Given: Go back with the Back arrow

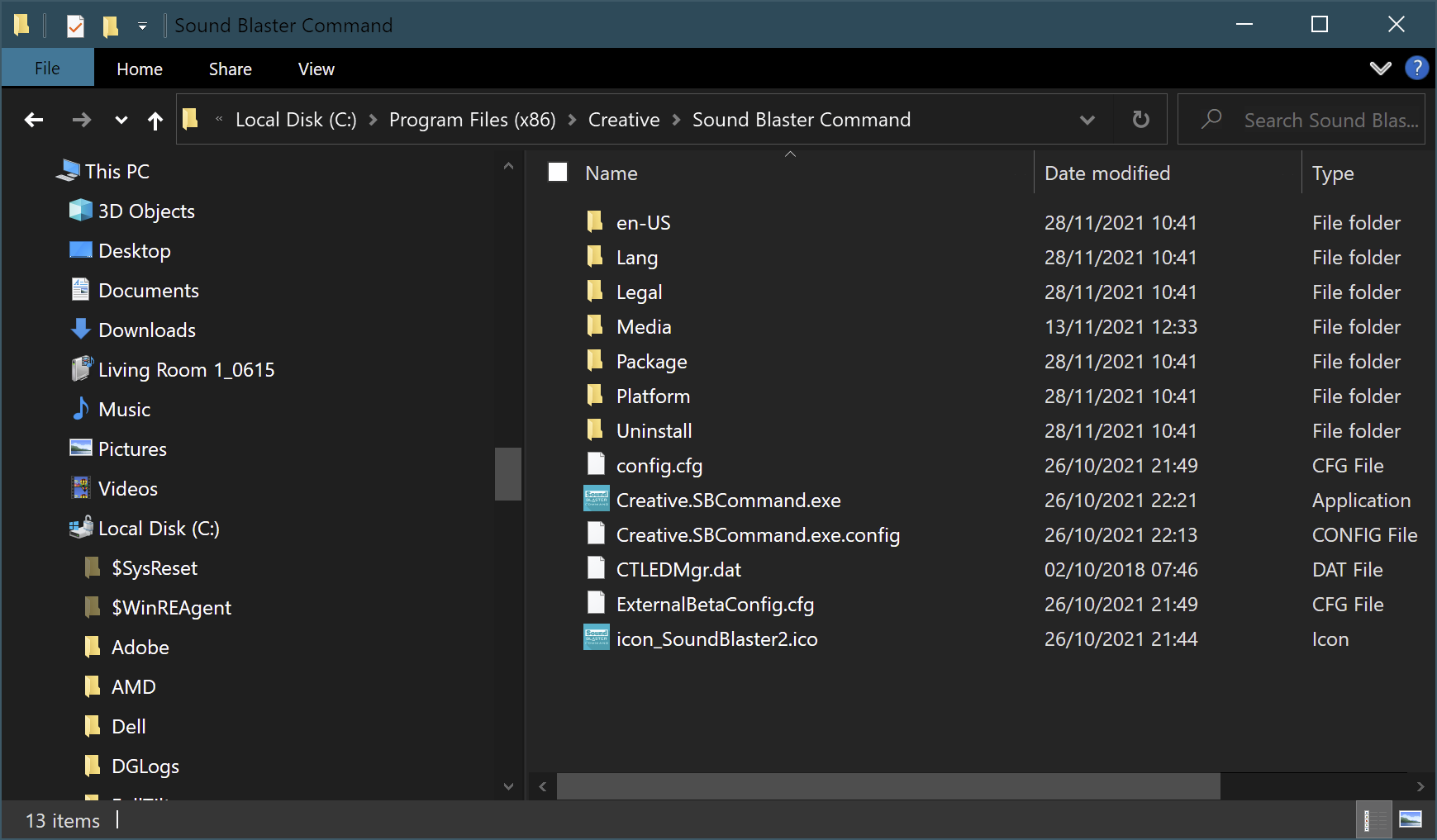Looking at the screenshot, I should 34,121.
